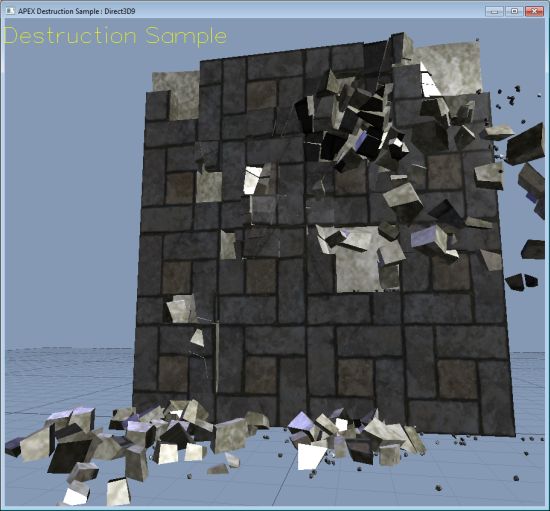Select the bright white fragment on ground center
550x511 pixels.
[x=310, y=456]
